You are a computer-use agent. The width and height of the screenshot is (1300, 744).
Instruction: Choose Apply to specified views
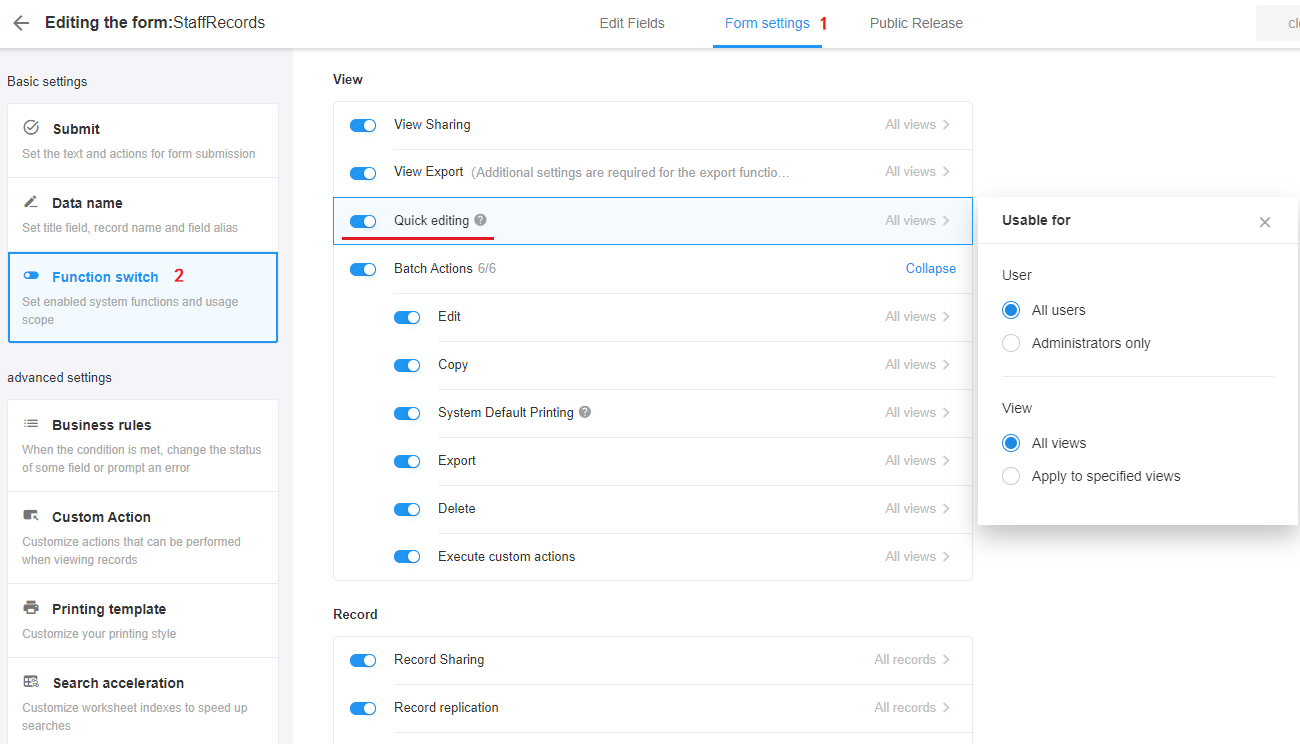(x=1011, y=476)
